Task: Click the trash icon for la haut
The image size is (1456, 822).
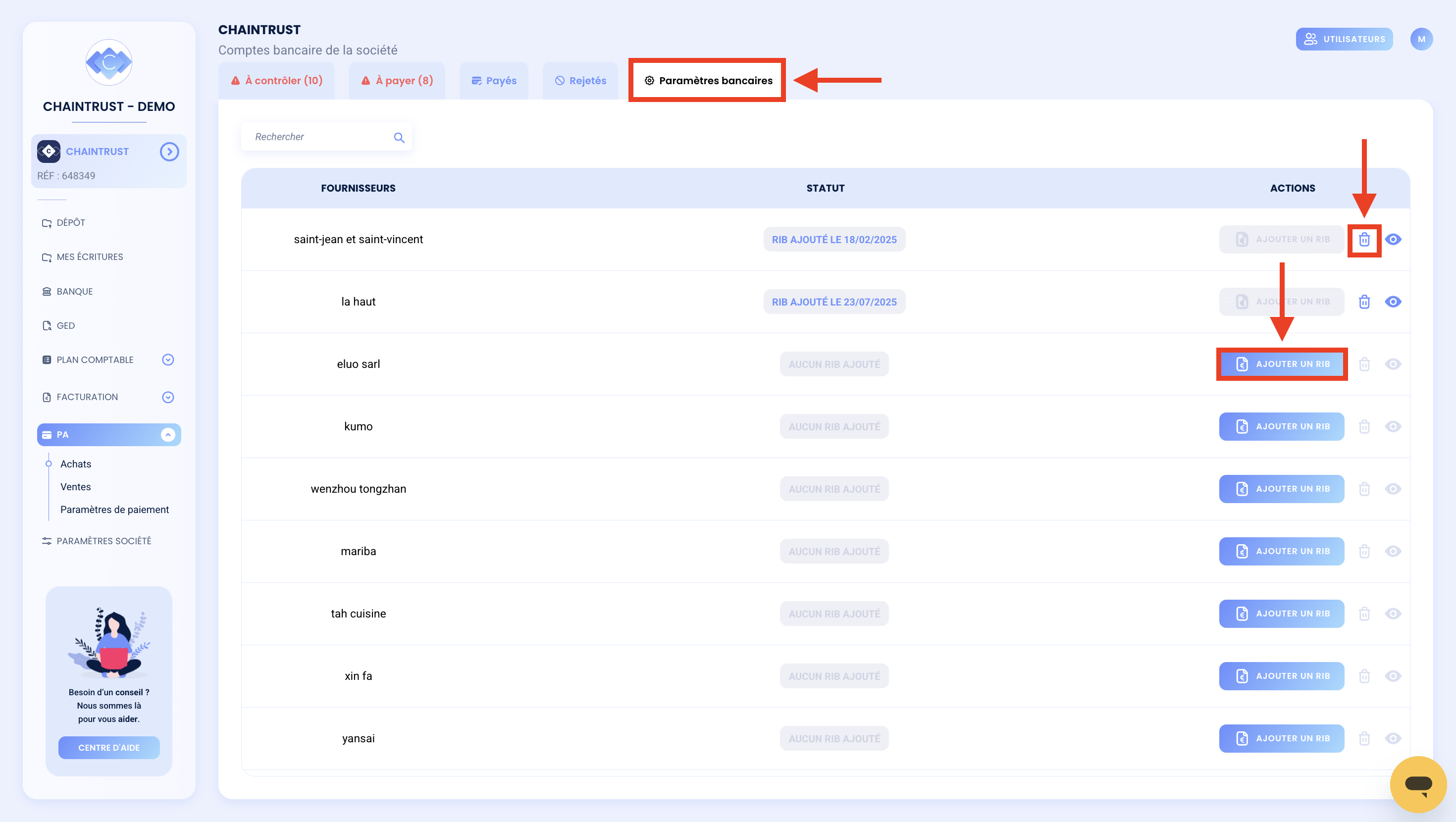Action: [1364, 302]
